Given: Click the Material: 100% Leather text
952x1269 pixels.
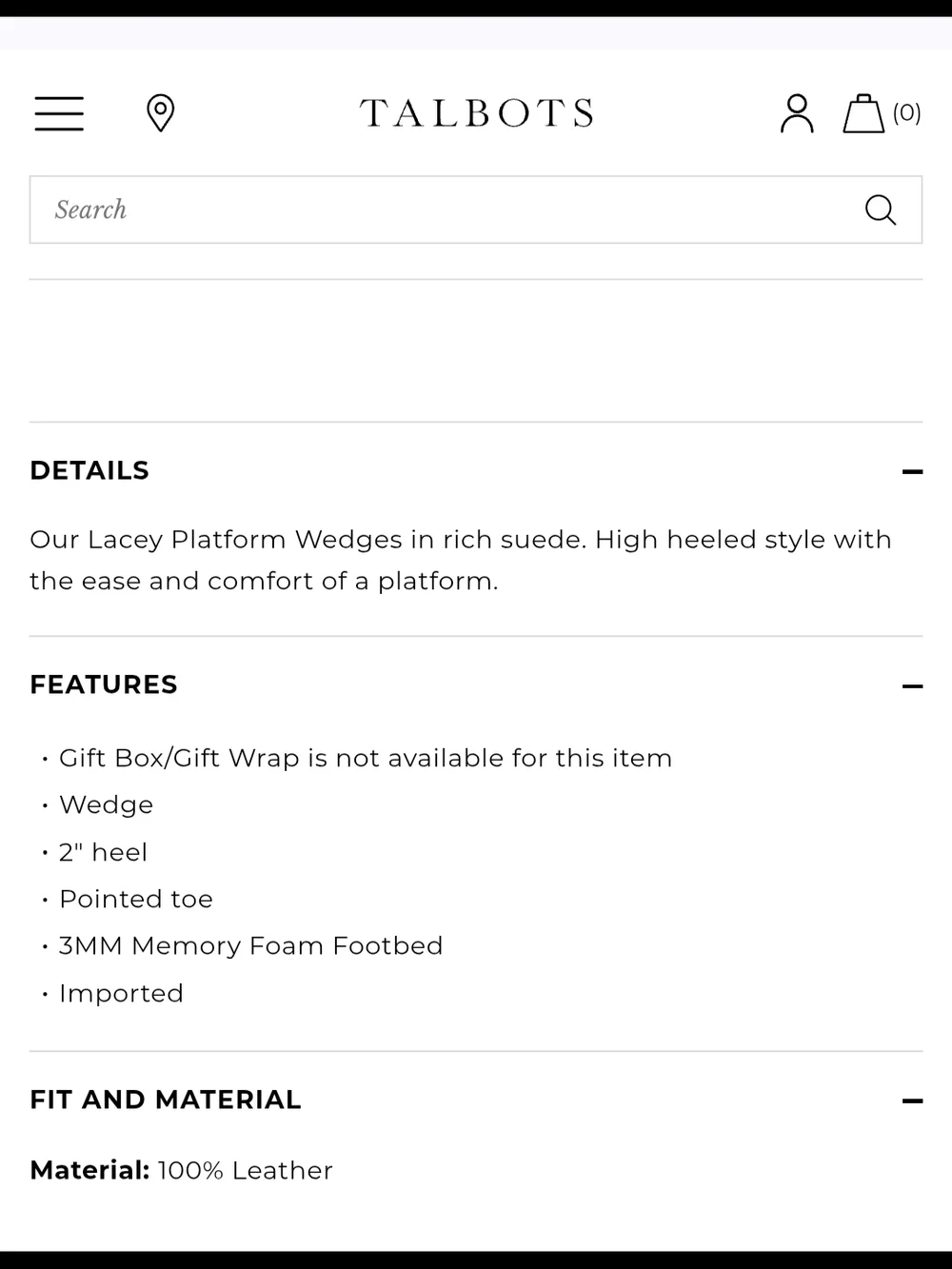Looking at the screenshot, I should [x=182, y=1170].
